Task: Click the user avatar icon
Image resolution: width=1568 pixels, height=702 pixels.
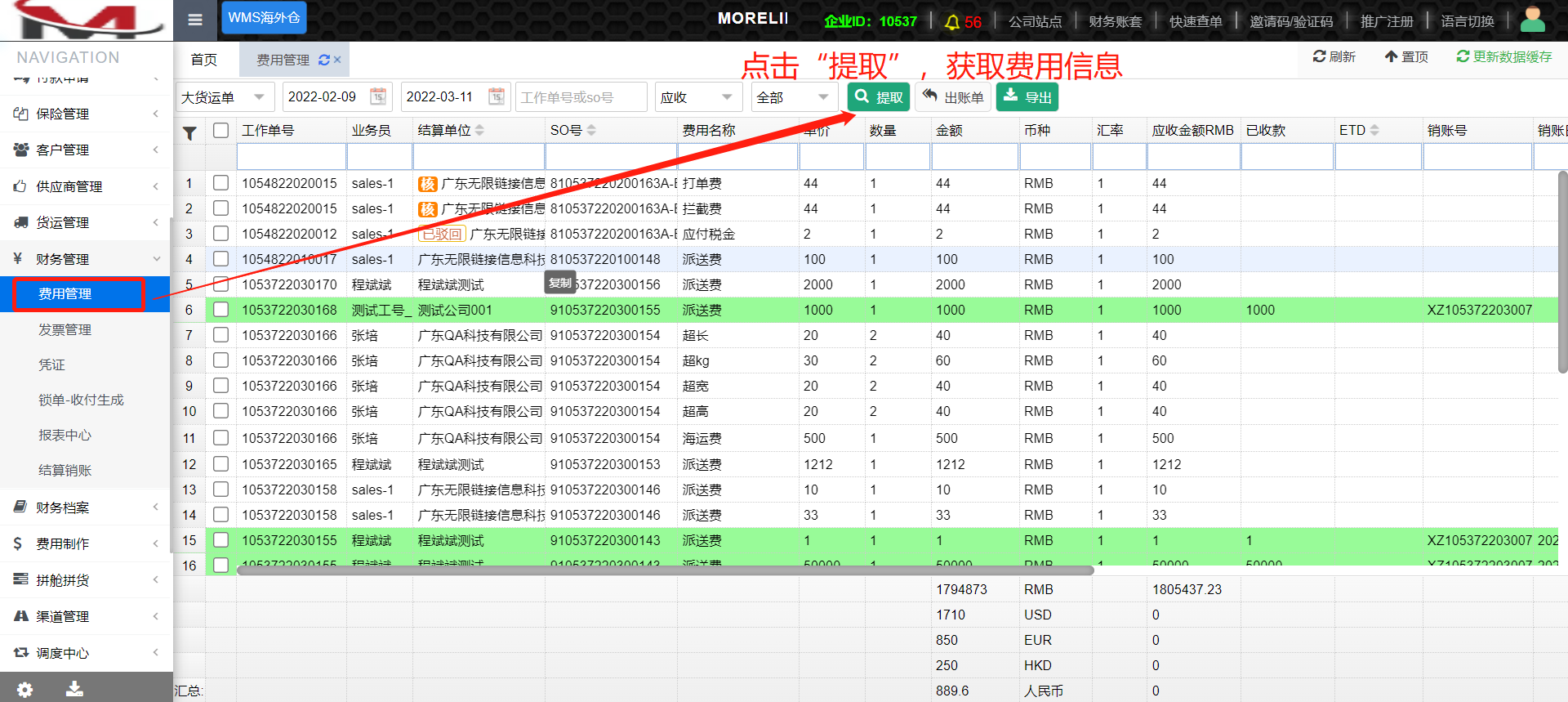Action: click(1532, 20)
